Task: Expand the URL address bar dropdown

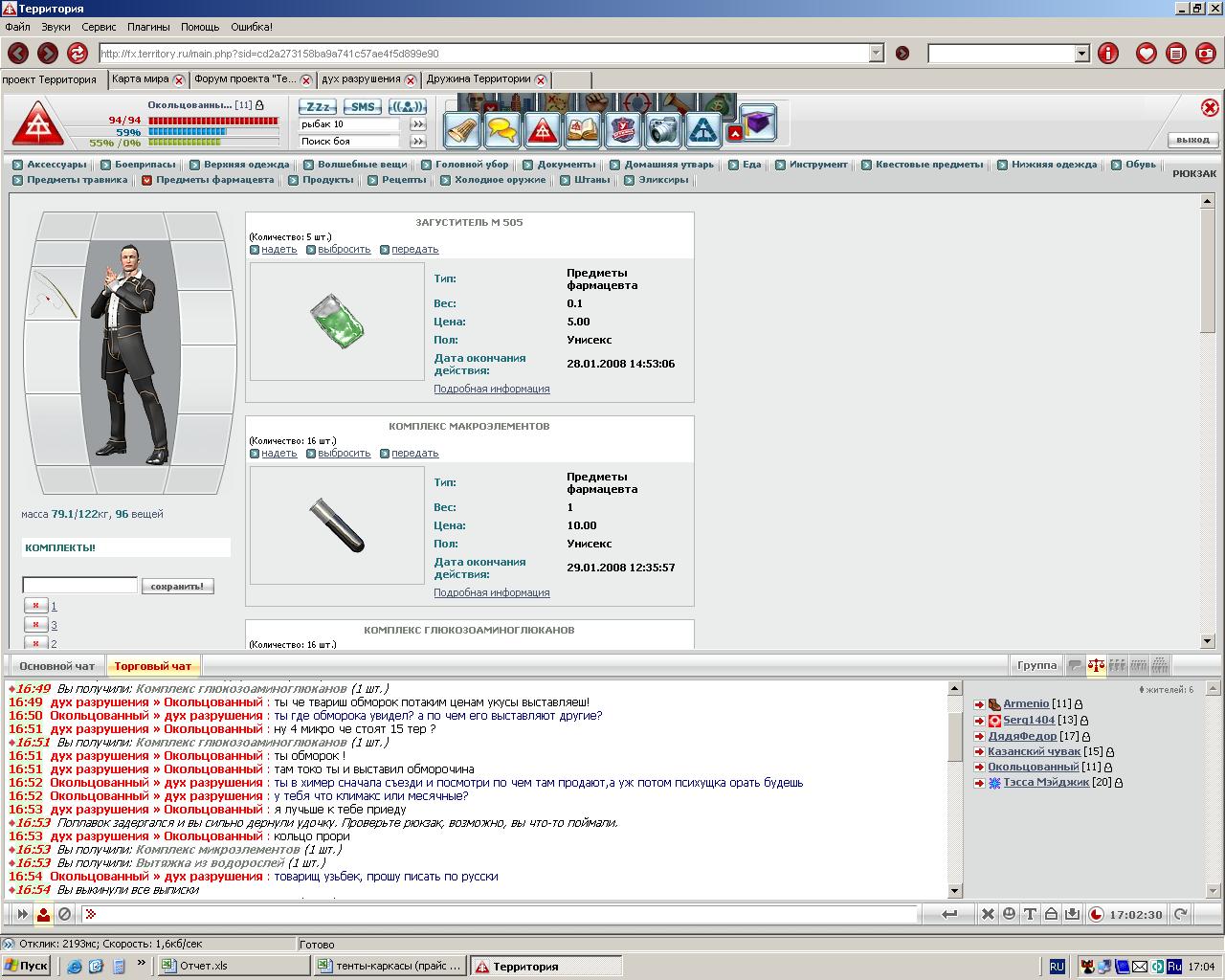Action: click(876, 54)
